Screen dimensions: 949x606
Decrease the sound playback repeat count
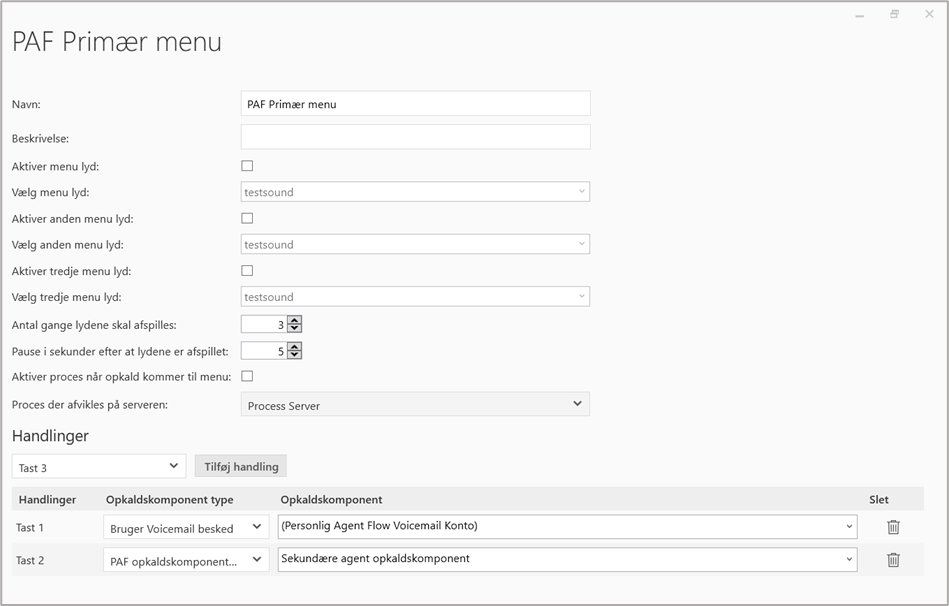(294, 328)
